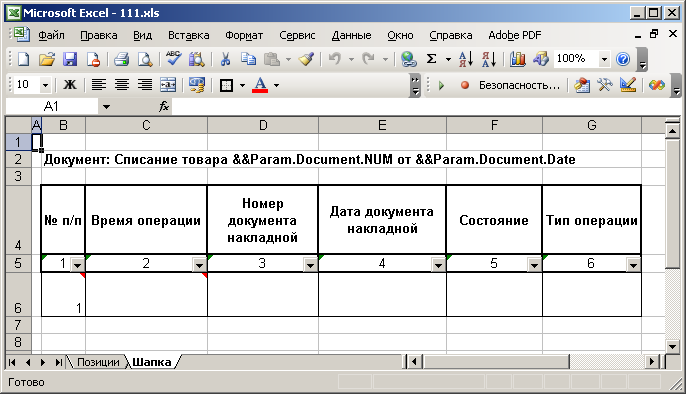The height and width of the screenshot is (394, 686).
Task: Toggle bold Ж formatting
Action: coord(70,85)
